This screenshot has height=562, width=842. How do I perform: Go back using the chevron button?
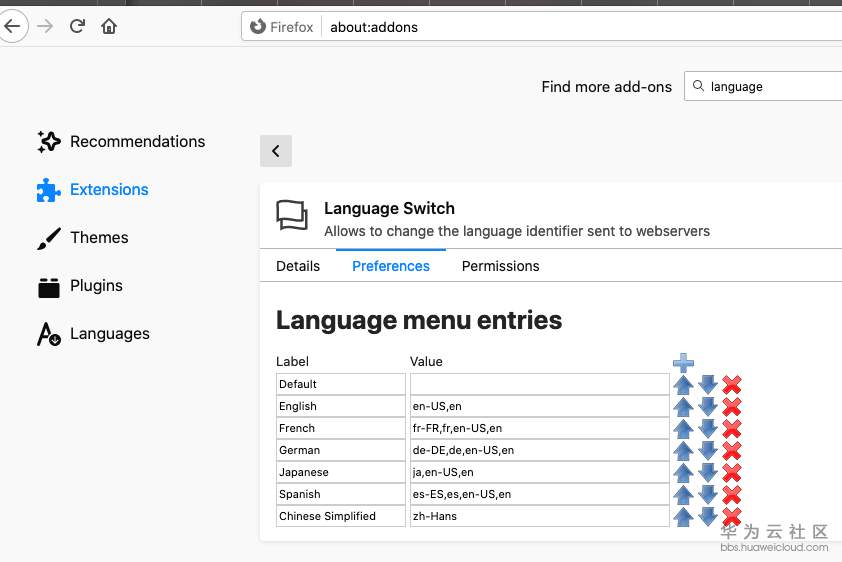point(275,151)
